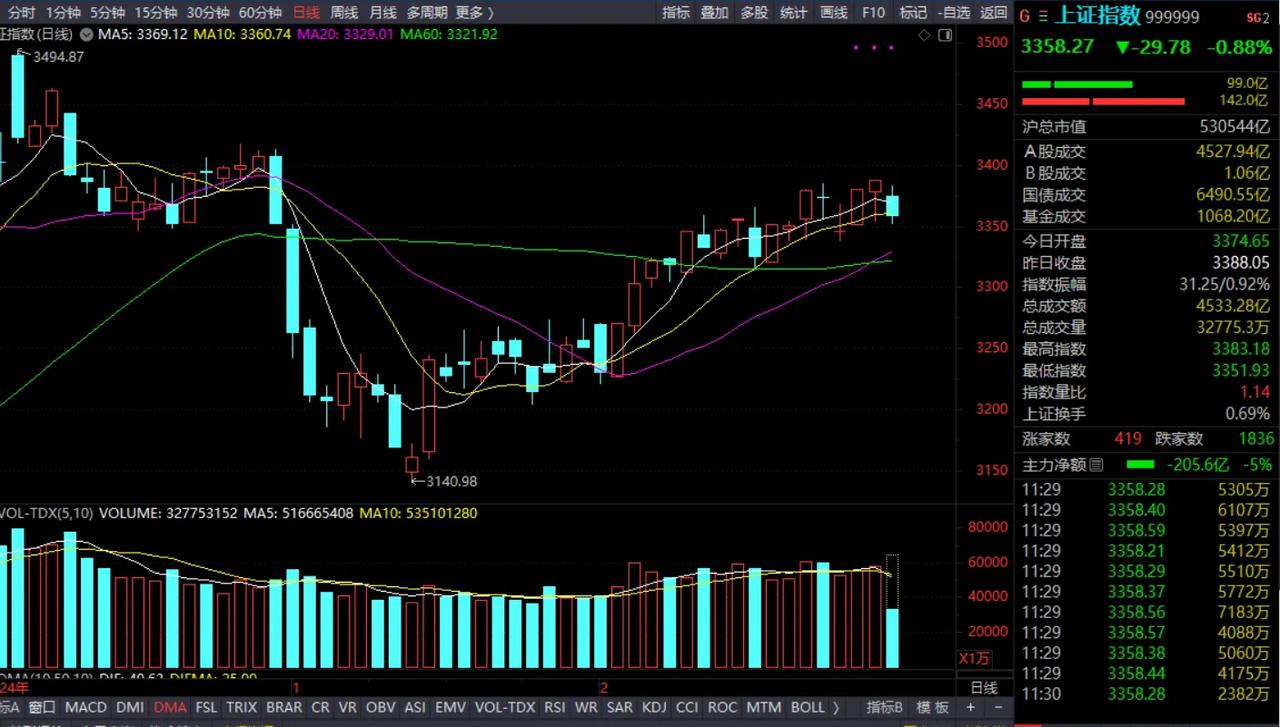Click 日线 label at chart bottom right

pos(984,688)
